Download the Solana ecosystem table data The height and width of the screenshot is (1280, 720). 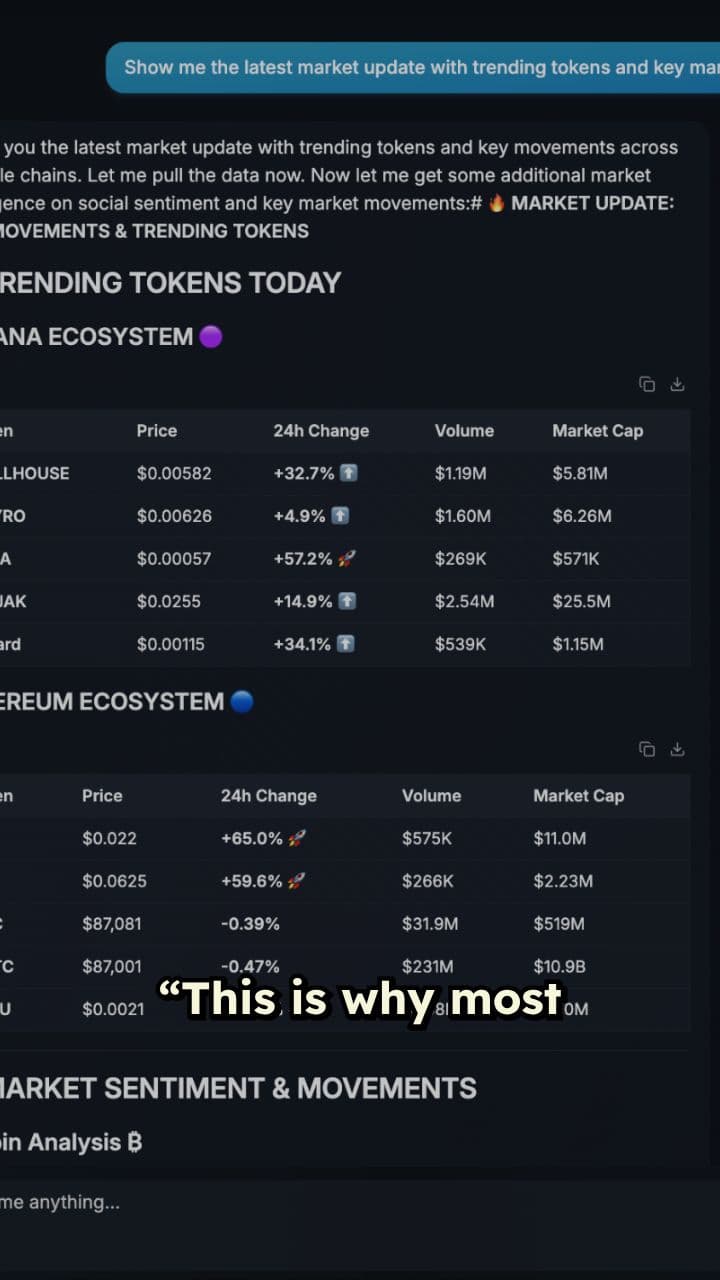678,383
